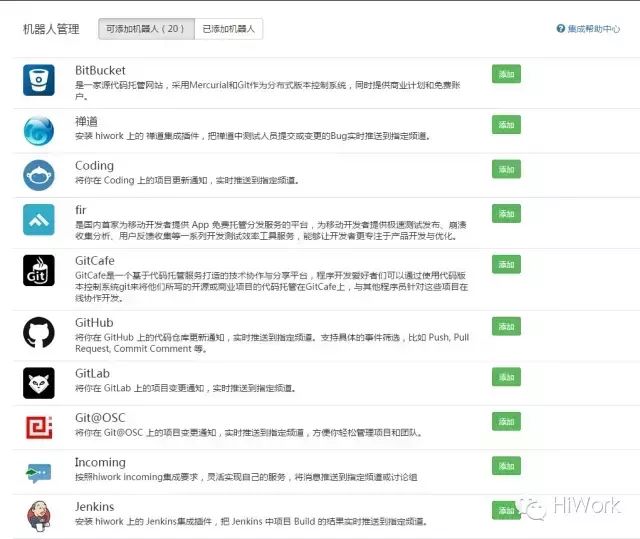Click the Git@OSC red logo icon
The image size is (640, 539).
[x=39, y=427]
